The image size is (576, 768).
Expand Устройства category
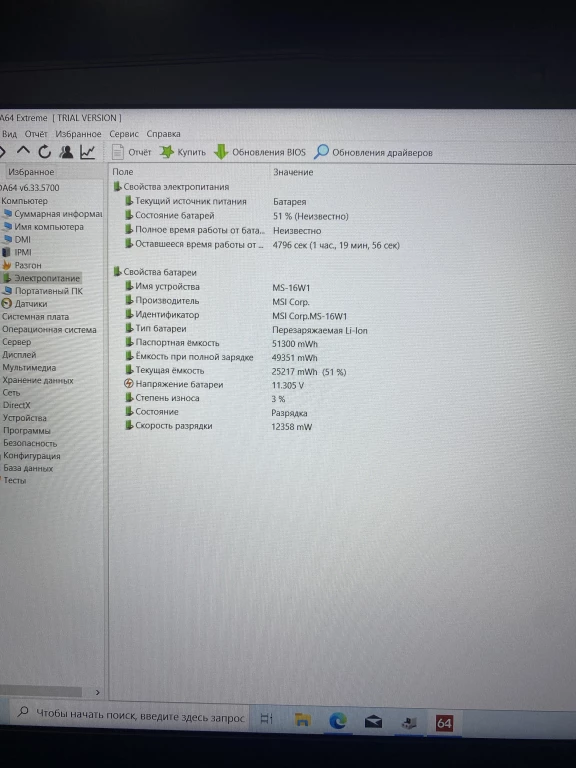click(x=24, y=418)
